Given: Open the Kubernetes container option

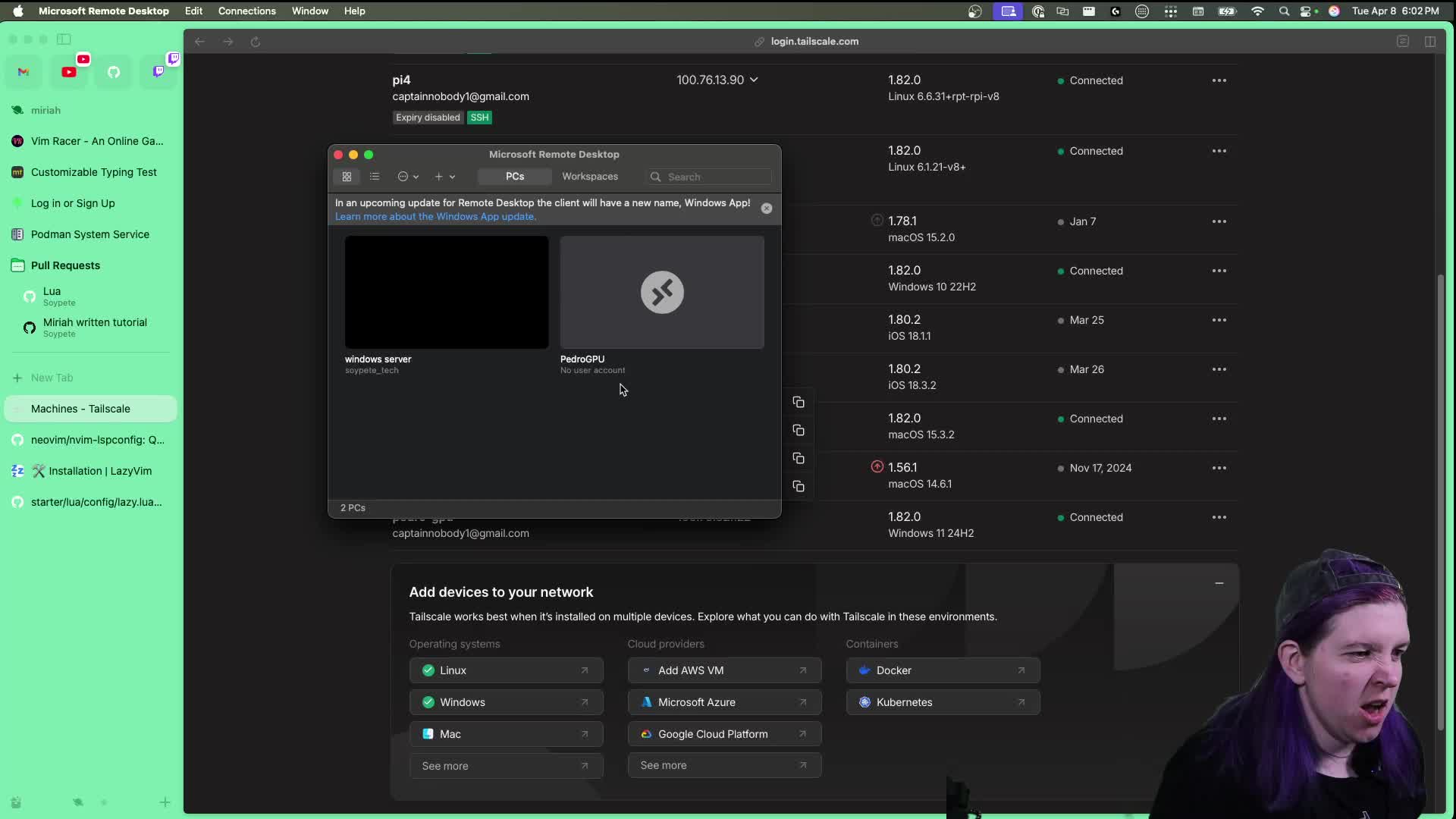Looking at the screenshot, I should click(943, 702).
